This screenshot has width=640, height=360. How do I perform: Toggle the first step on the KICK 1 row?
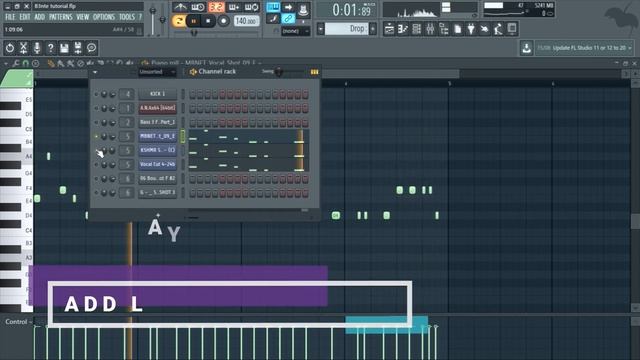coord(192,94)
